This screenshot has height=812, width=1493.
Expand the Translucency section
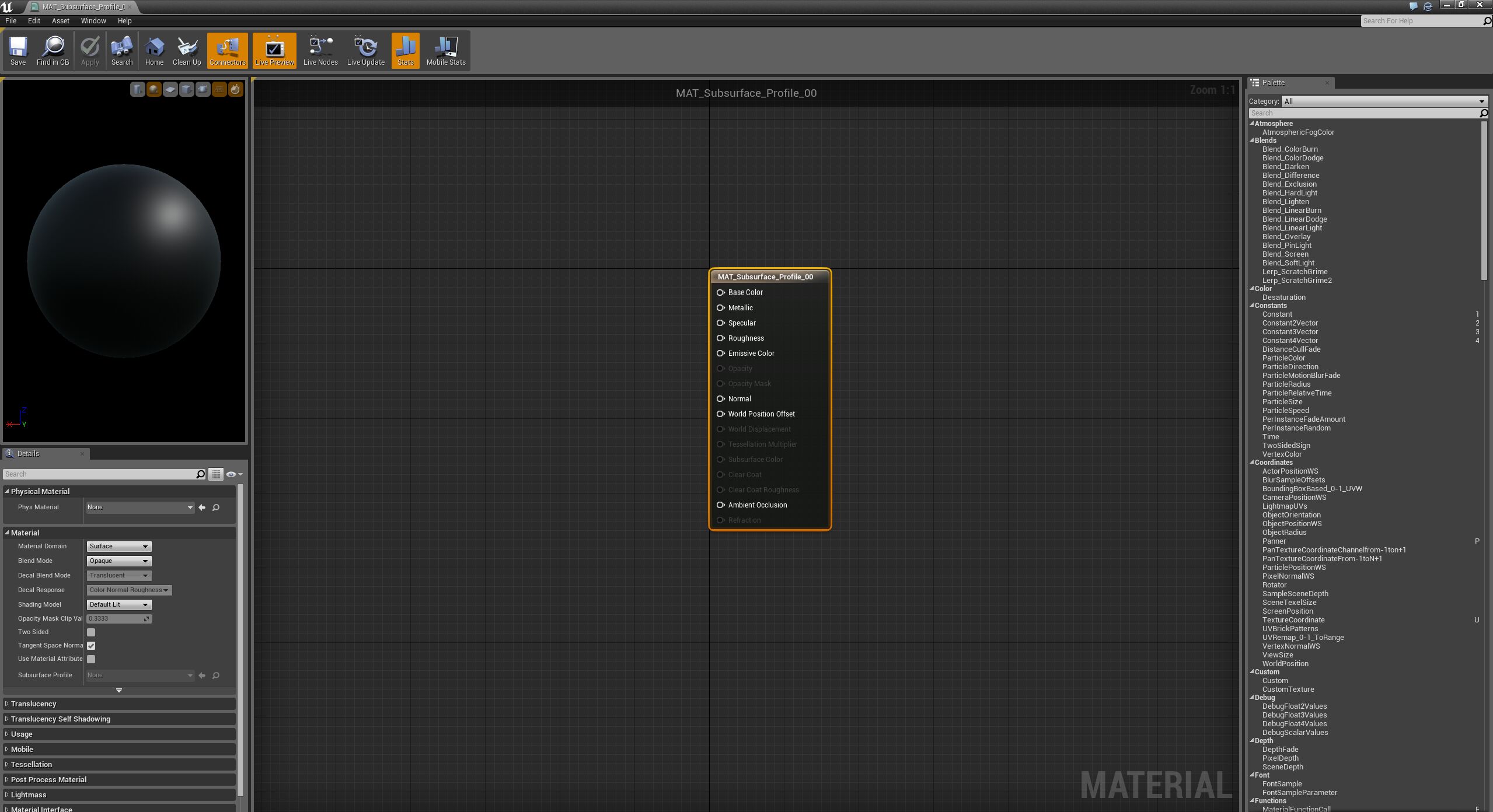33,704
